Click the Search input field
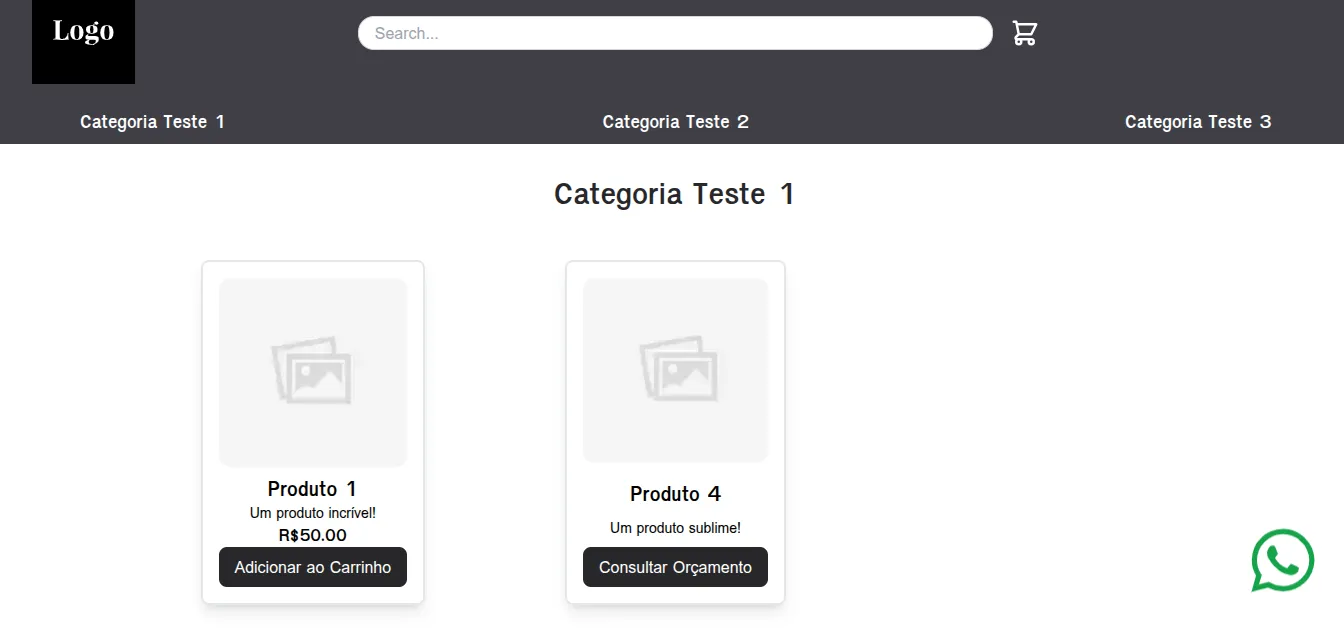1344x640 pixels. [675, 33]
